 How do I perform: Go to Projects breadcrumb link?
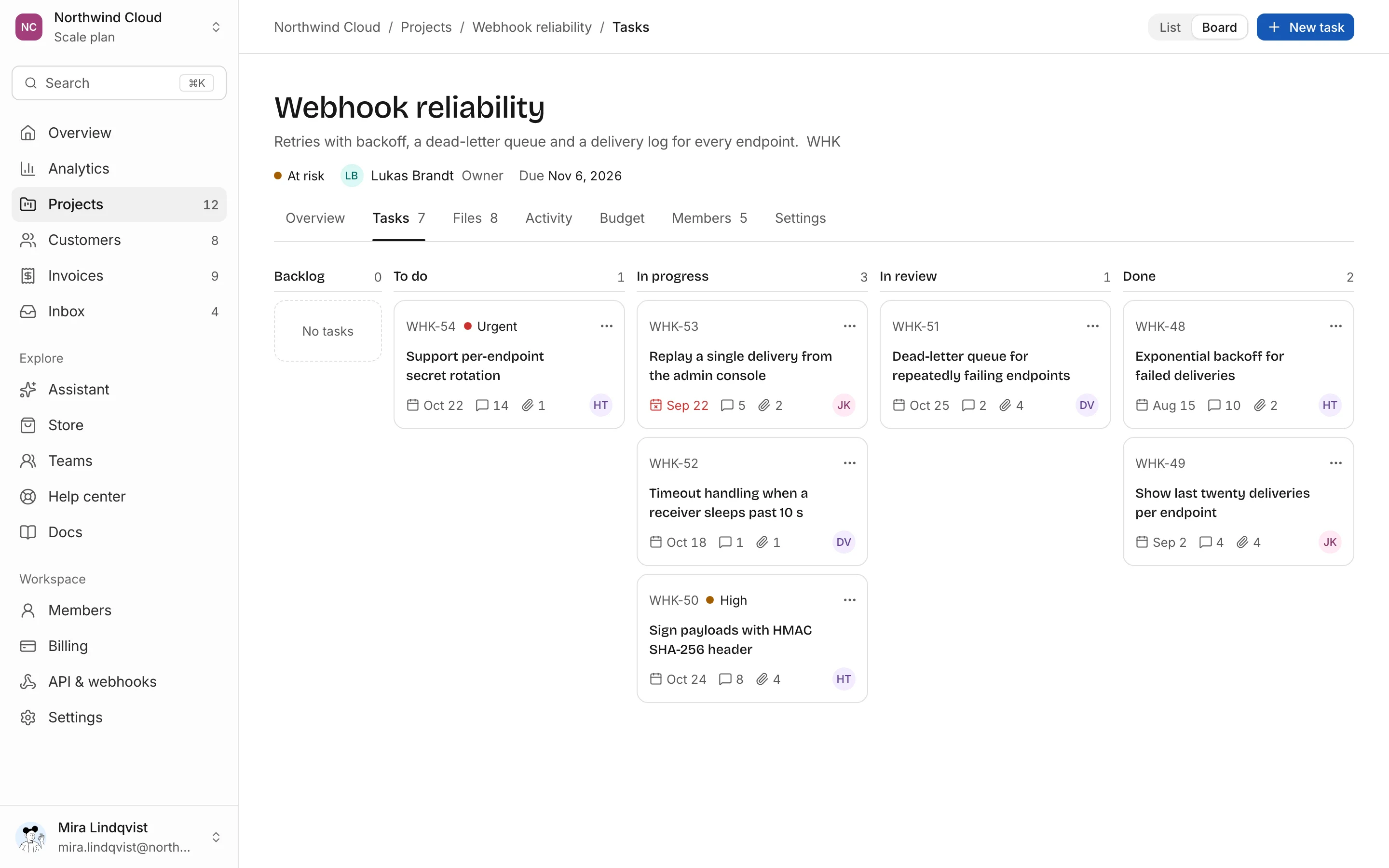click(426, 27)
